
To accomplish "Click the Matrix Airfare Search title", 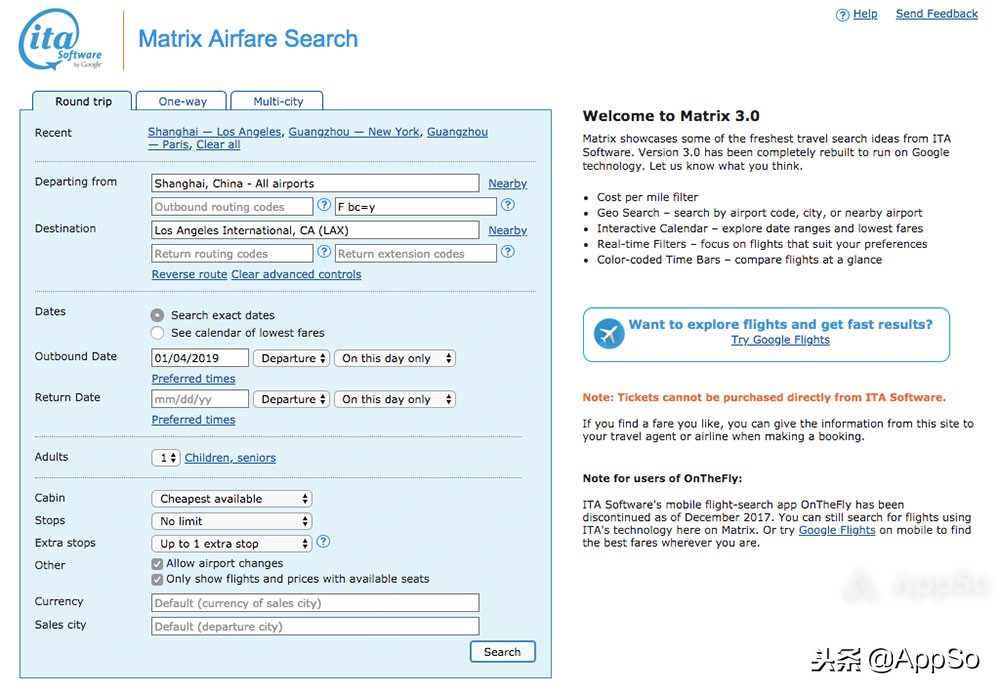I will click(248, 39).
